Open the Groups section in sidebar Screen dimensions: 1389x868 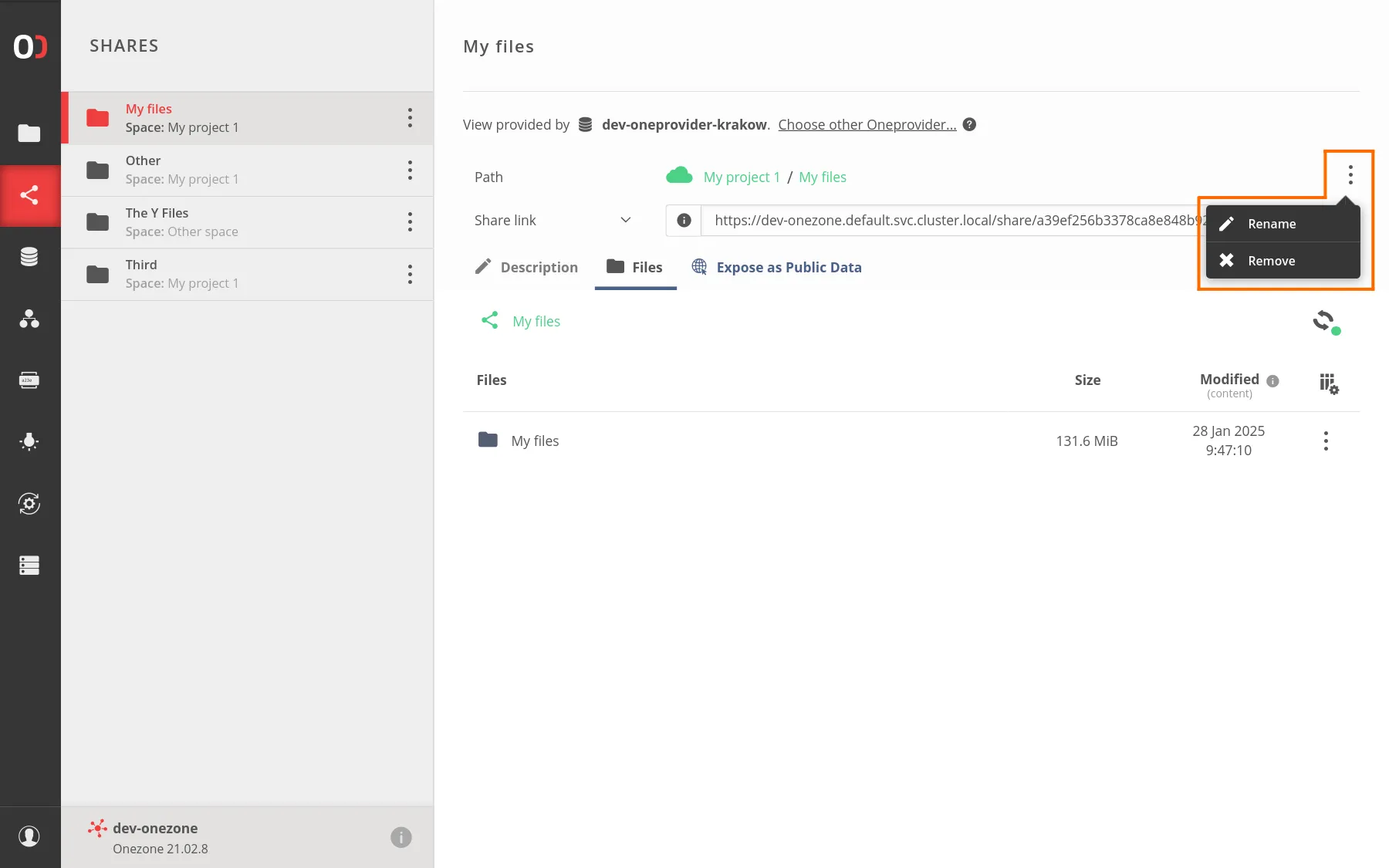(x=30, y=319)
